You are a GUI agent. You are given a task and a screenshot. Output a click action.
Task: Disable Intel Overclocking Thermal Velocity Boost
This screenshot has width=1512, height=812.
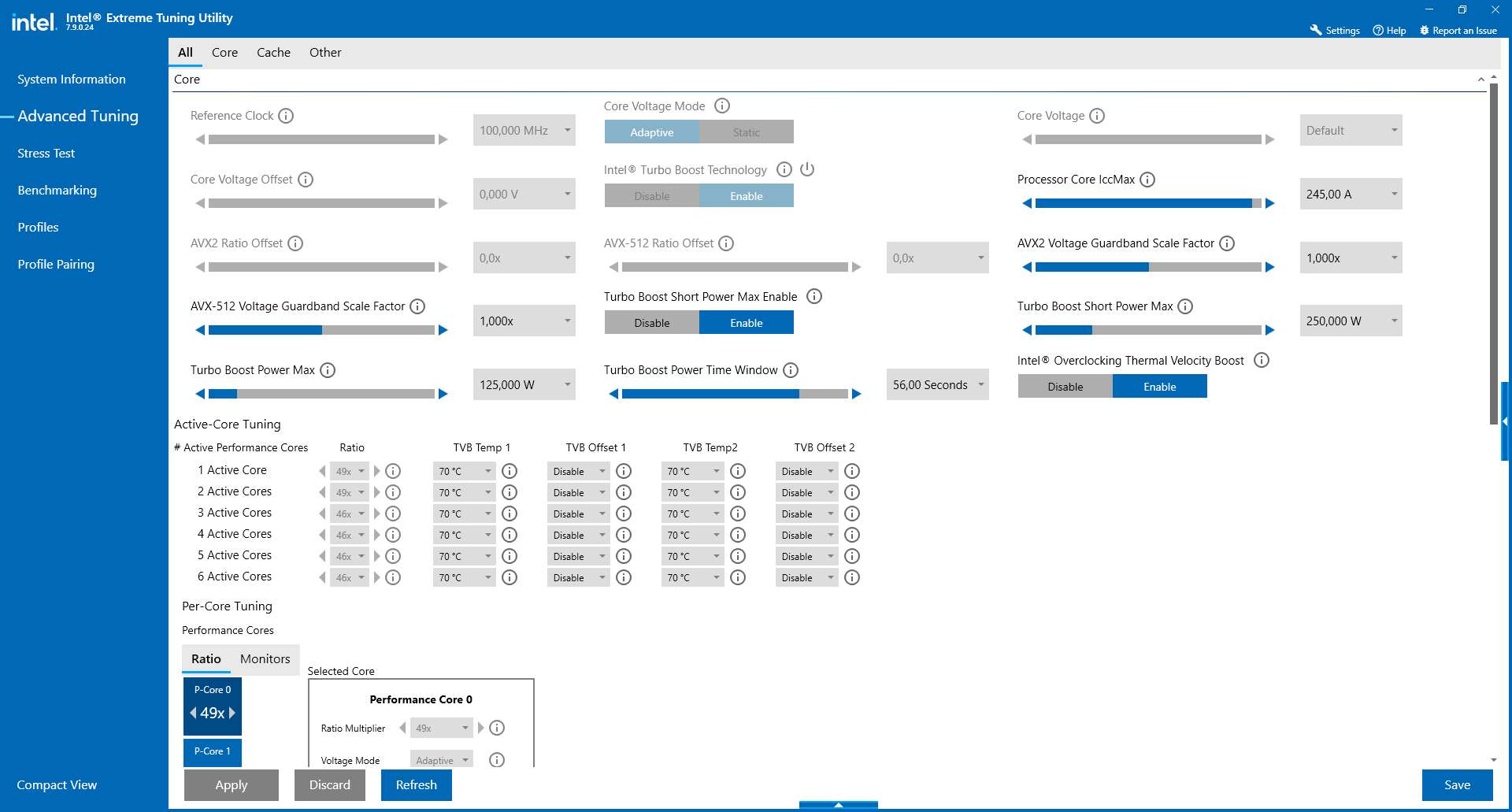(1065, 386)
